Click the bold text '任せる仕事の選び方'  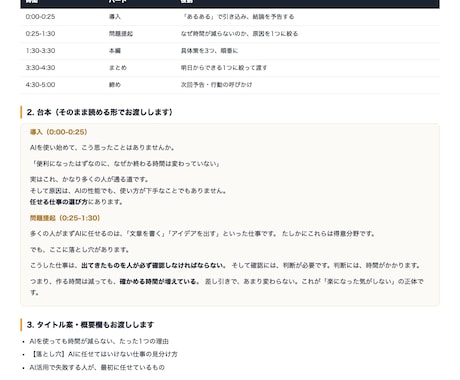(59, 202)
